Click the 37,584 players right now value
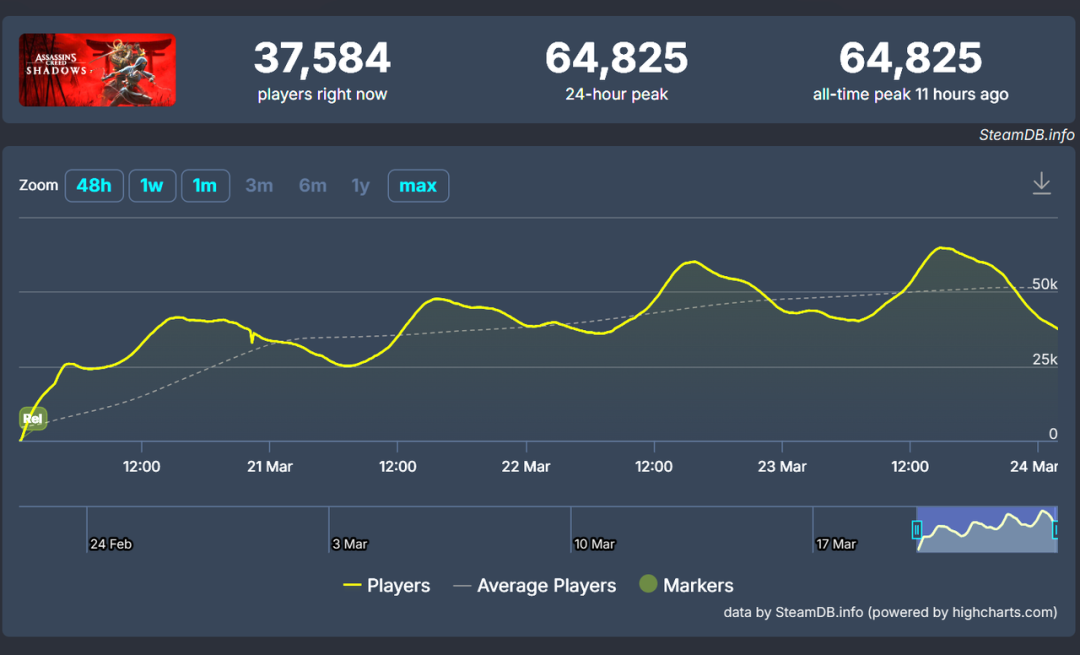This screenshot has width=1080, height=655. click(322, 57)
